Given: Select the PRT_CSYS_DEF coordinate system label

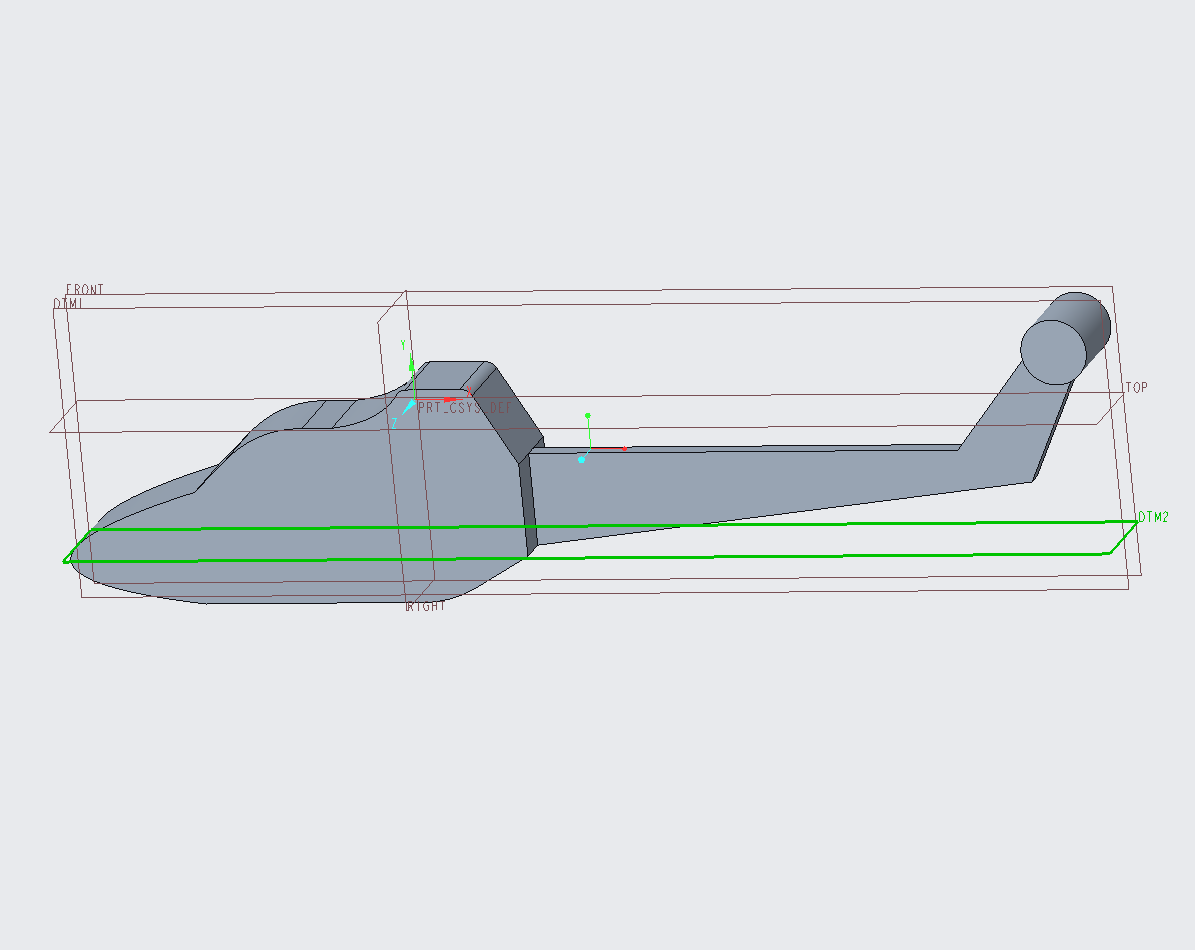Looking at the screenshot, I should point(465,408).
